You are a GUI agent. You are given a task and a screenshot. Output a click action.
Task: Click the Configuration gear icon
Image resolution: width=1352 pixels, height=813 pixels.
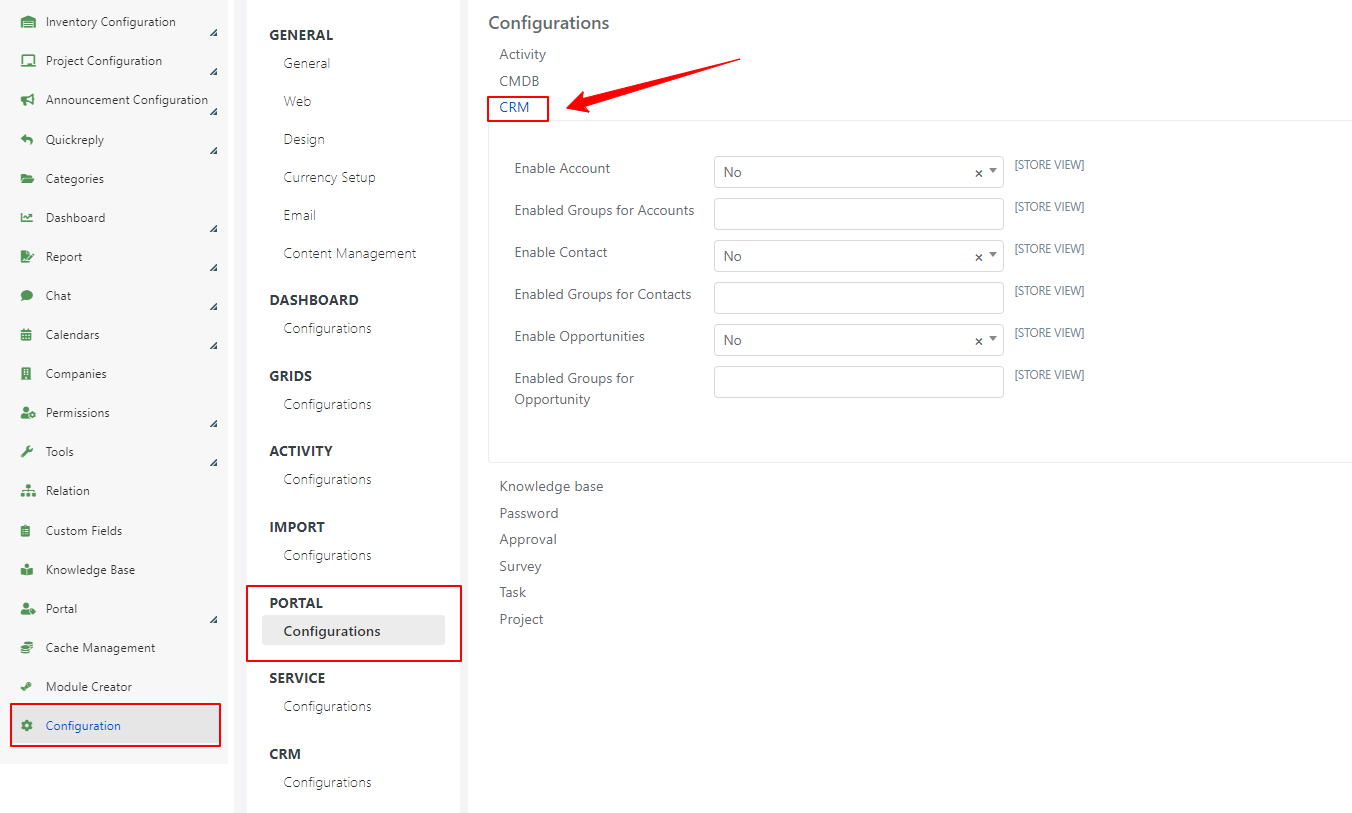27,726
